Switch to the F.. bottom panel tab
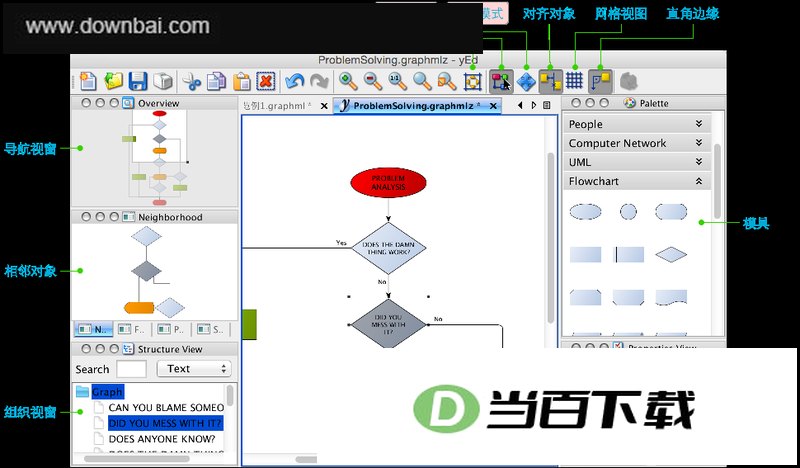The width and height of the screenshot is (800, 468). click(x=132, y=329)
